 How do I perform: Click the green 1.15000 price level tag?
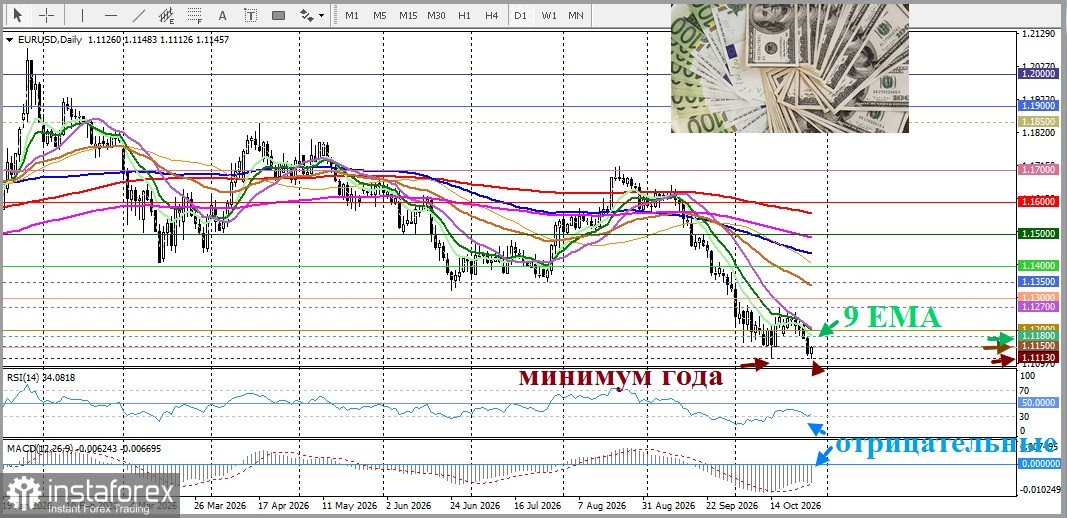pos(1038,233)
